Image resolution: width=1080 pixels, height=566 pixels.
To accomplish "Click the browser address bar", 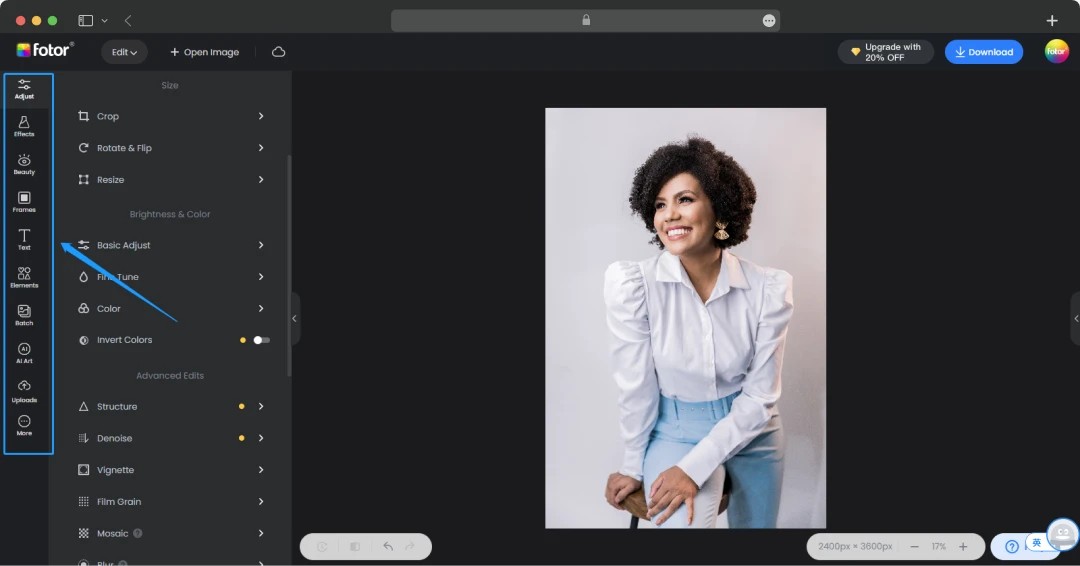I will pos(585,21).
